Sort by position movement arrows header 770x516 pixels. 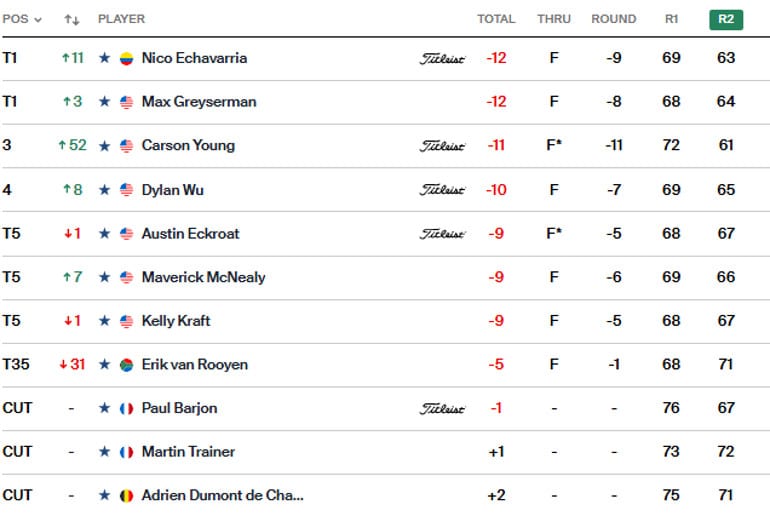pyautogui.click(x=72, y=20)
